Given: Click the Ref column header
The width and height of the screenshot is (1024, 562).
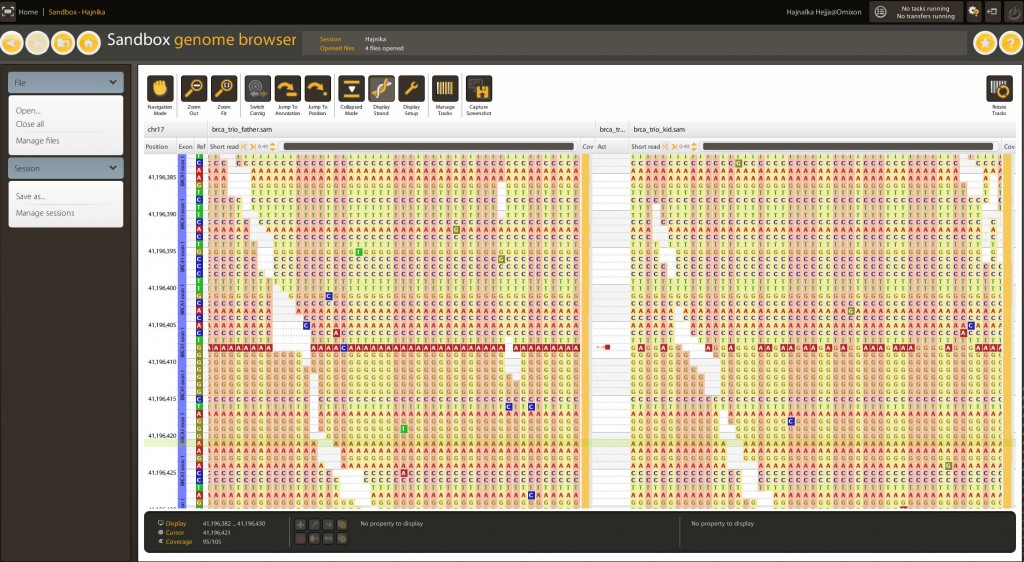Looking at the screenshot, I should (x=200, y=147).
